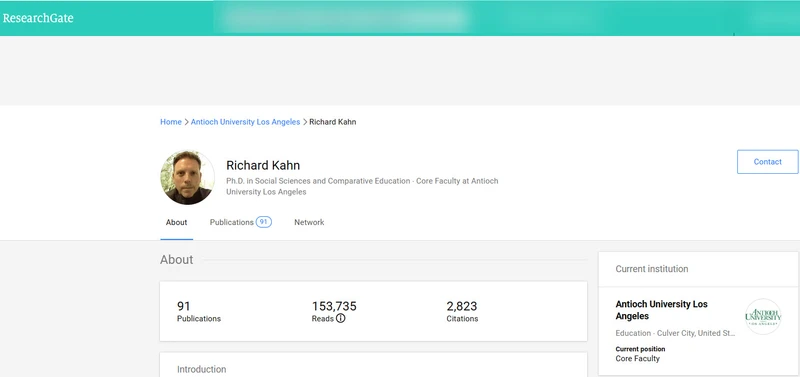Open Antioch University Los Angeles institution link
Viewport: 800px width, 377px height.
[661, 310]
